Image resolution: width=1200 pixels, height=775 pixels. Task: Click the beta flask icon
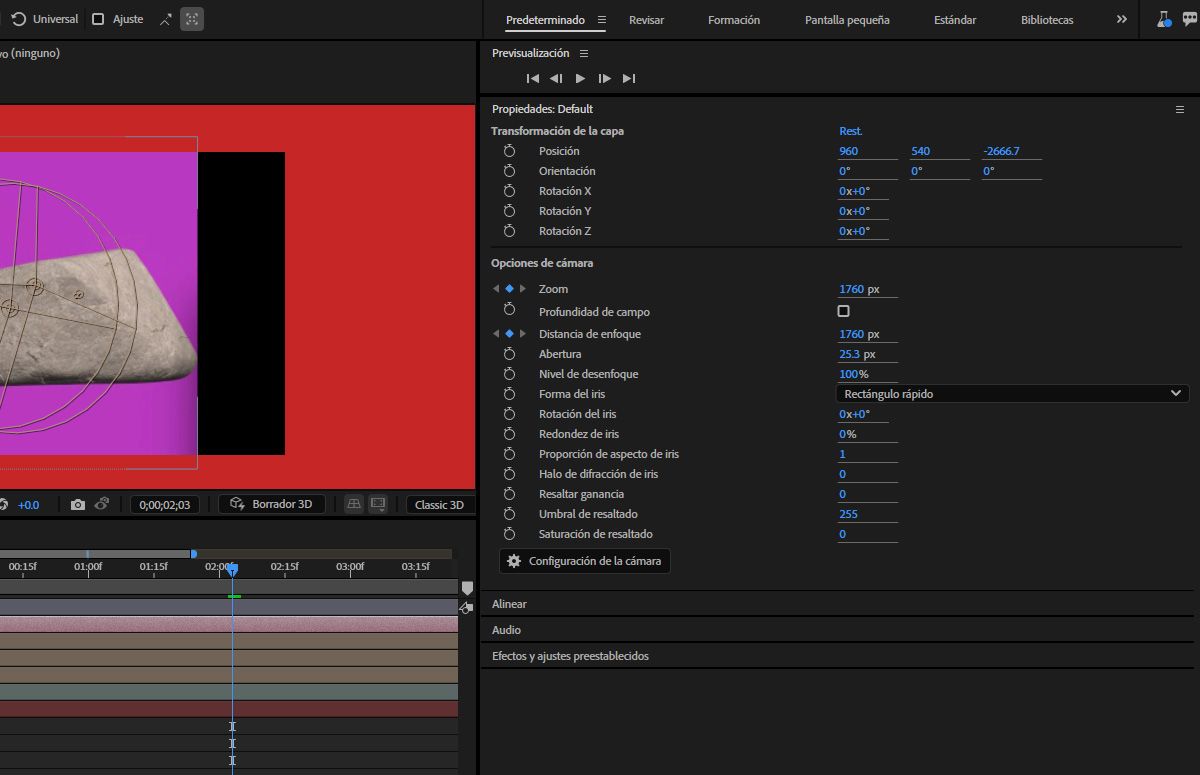point(1163,20)
